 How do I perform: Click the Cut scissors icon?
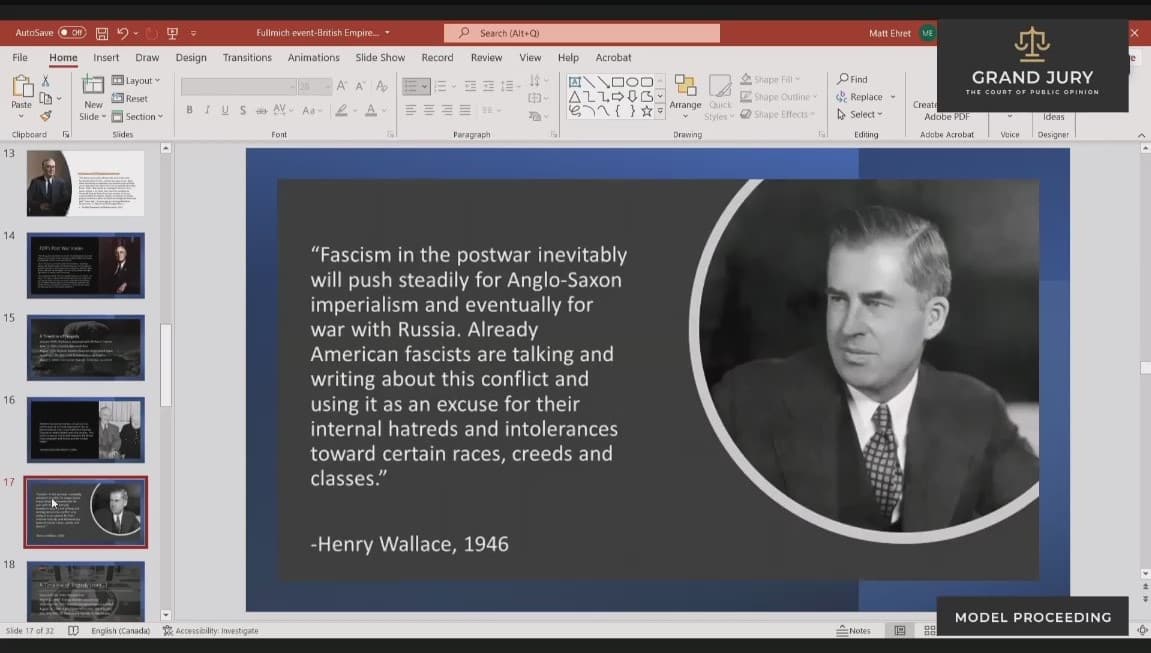pos(45,81)
